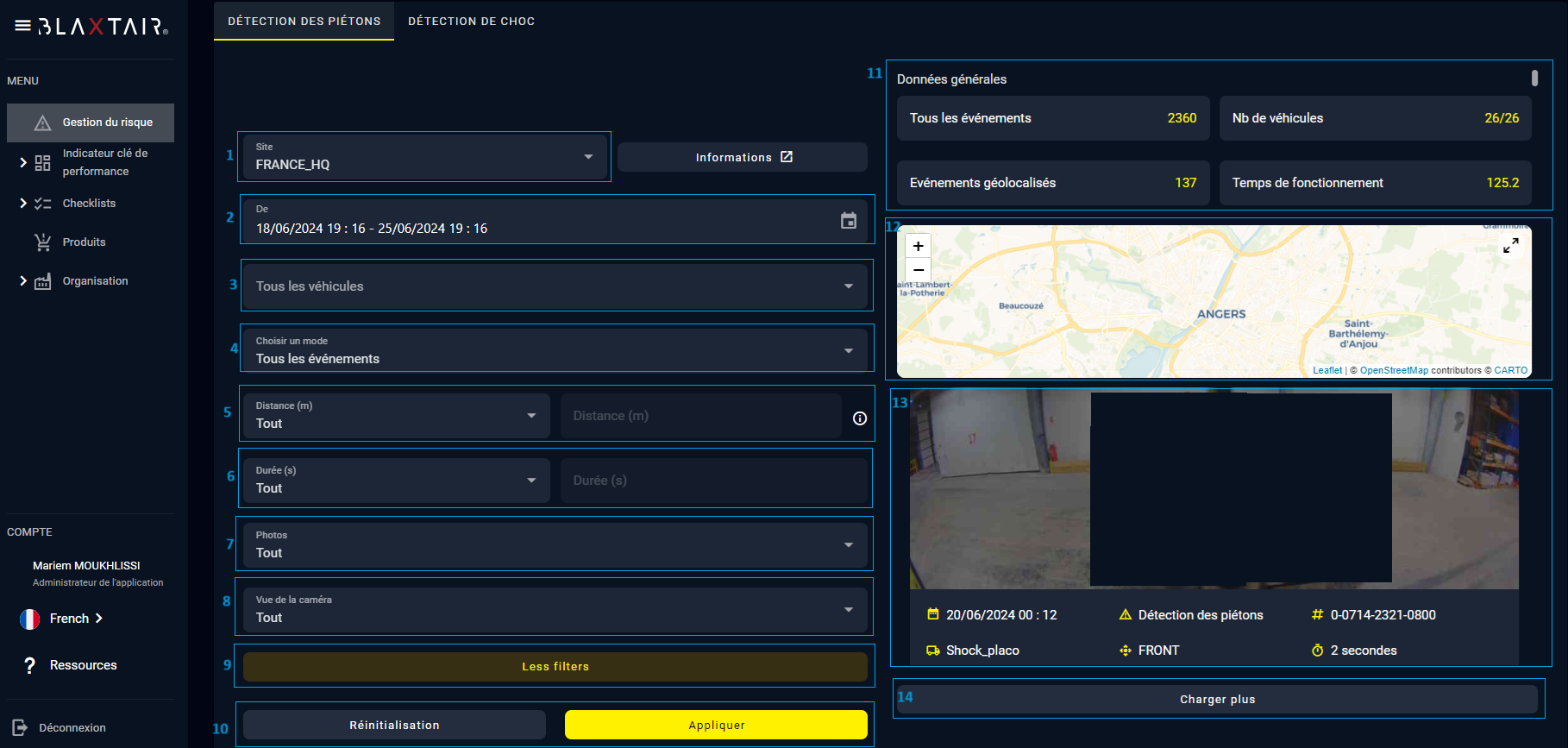1568x748 pixels.
Task: Open the date range calendar icon
Action: 849,221
